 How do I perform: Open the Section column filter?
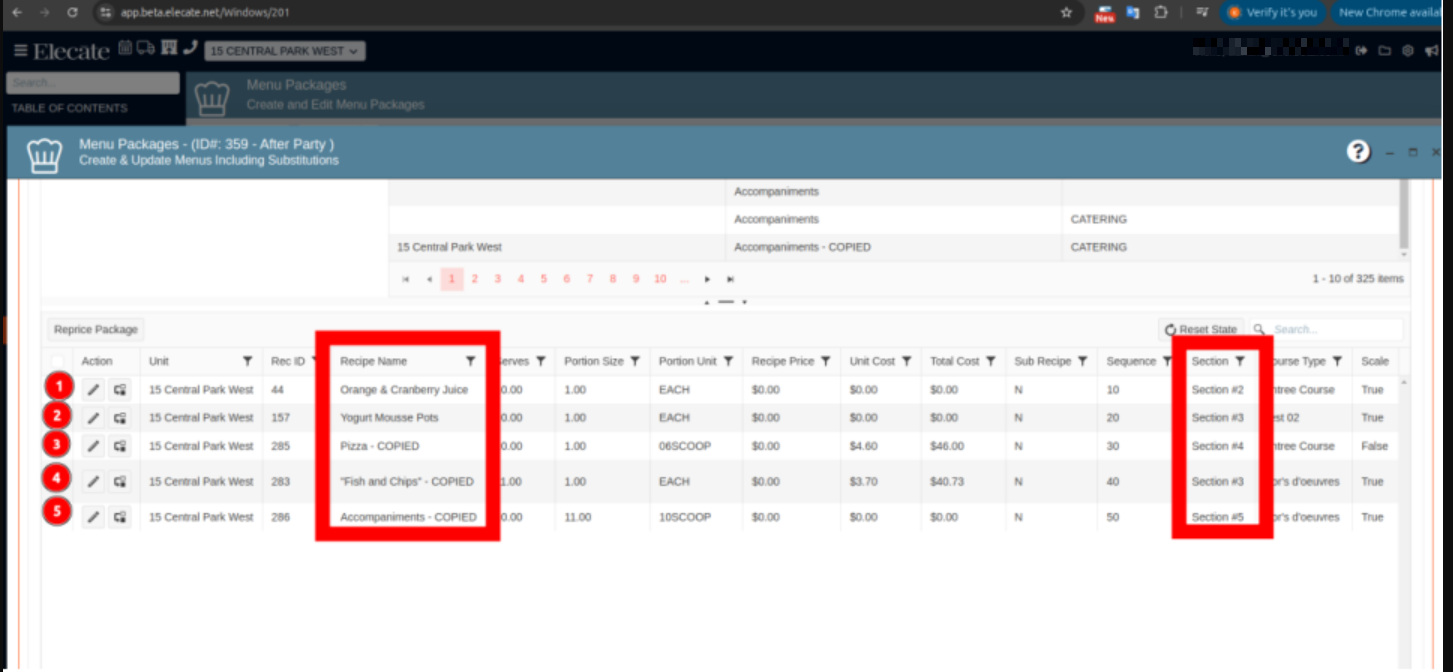pyautogui.click(x=1240, y=361)
